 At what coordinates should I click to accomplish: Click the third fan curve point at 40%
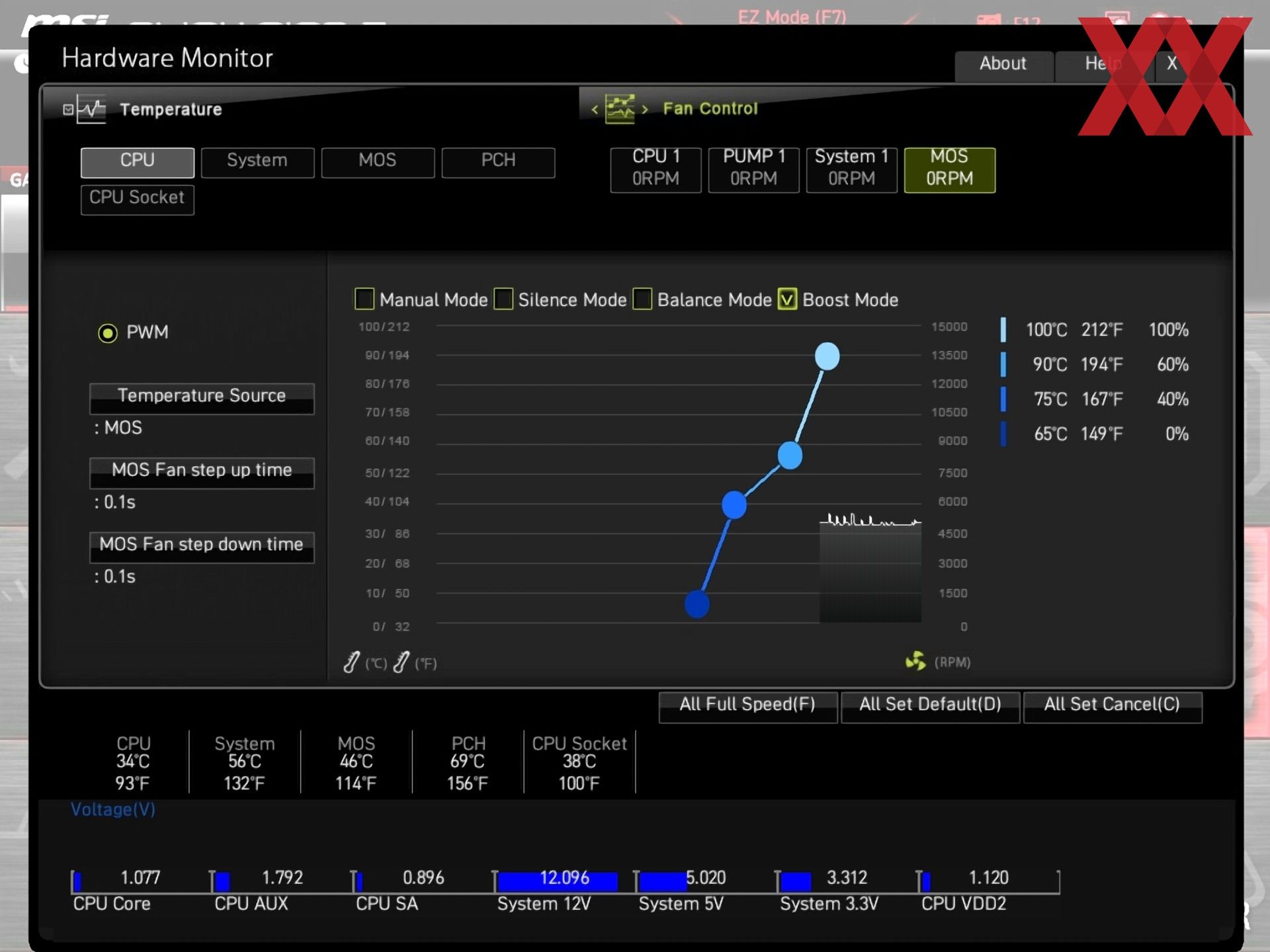click(734, 505)
